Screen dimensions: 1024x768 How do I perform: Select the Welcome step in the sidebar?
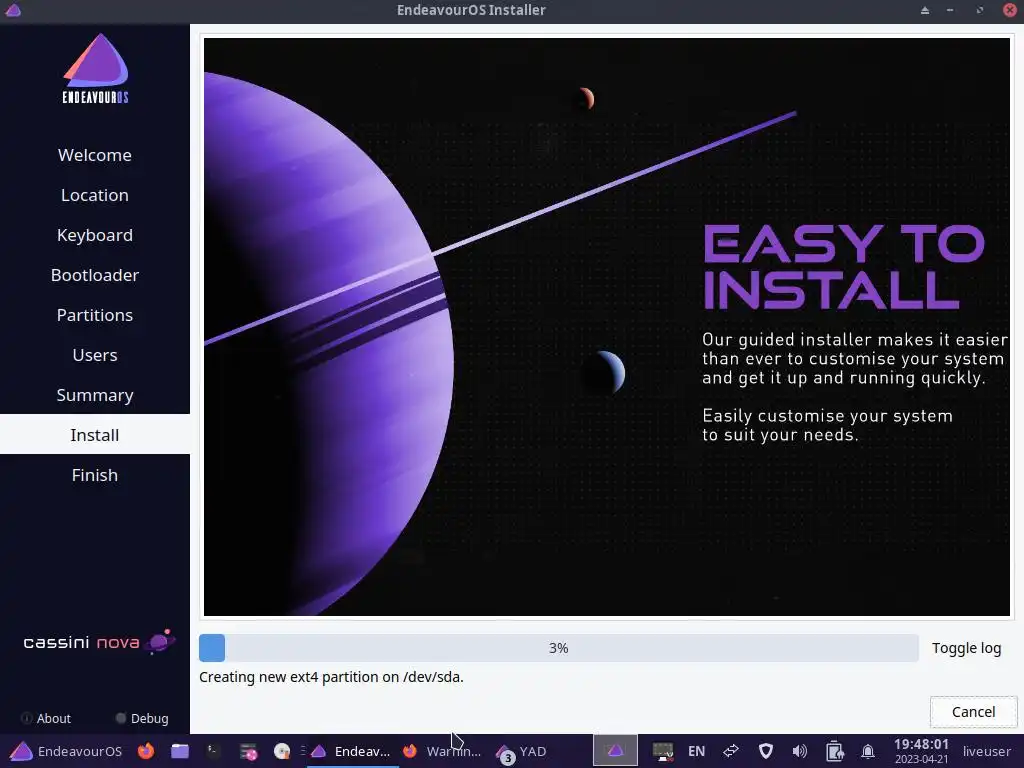tap(95, 155)
